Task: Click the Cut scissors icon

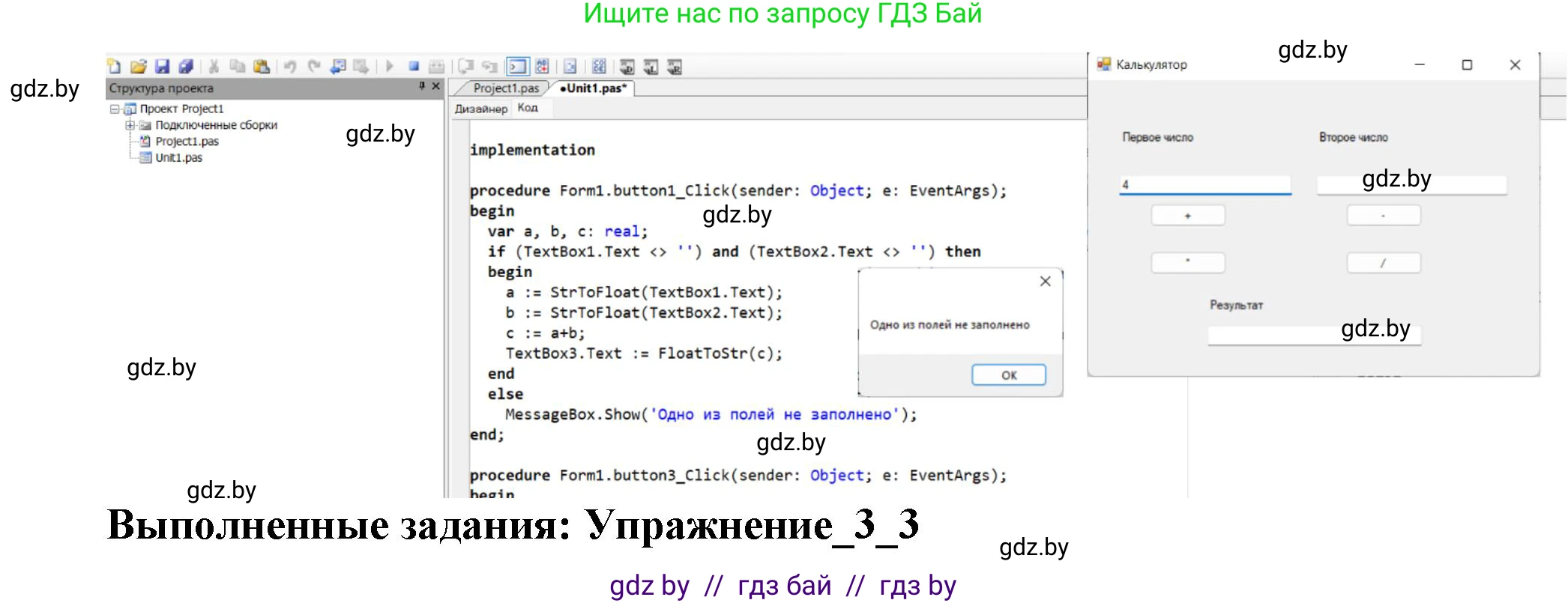Action: point(214,67)
